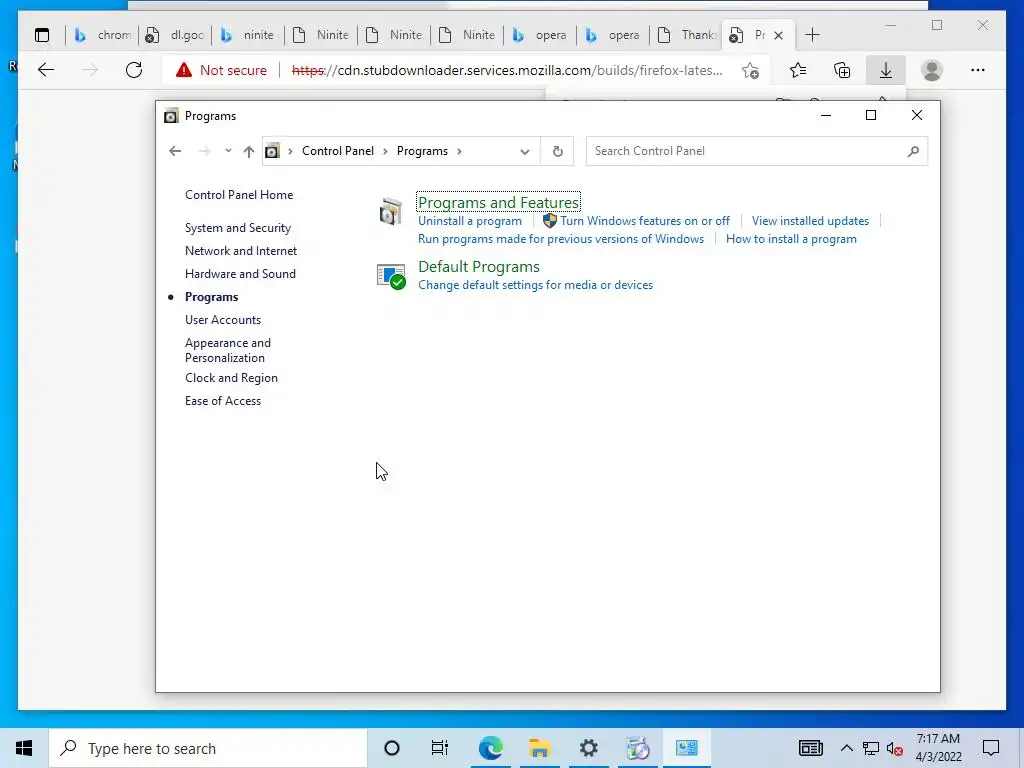This screenshot has width=1024, height=768.
Task: Open Network and Internet category
Action: 241,251
